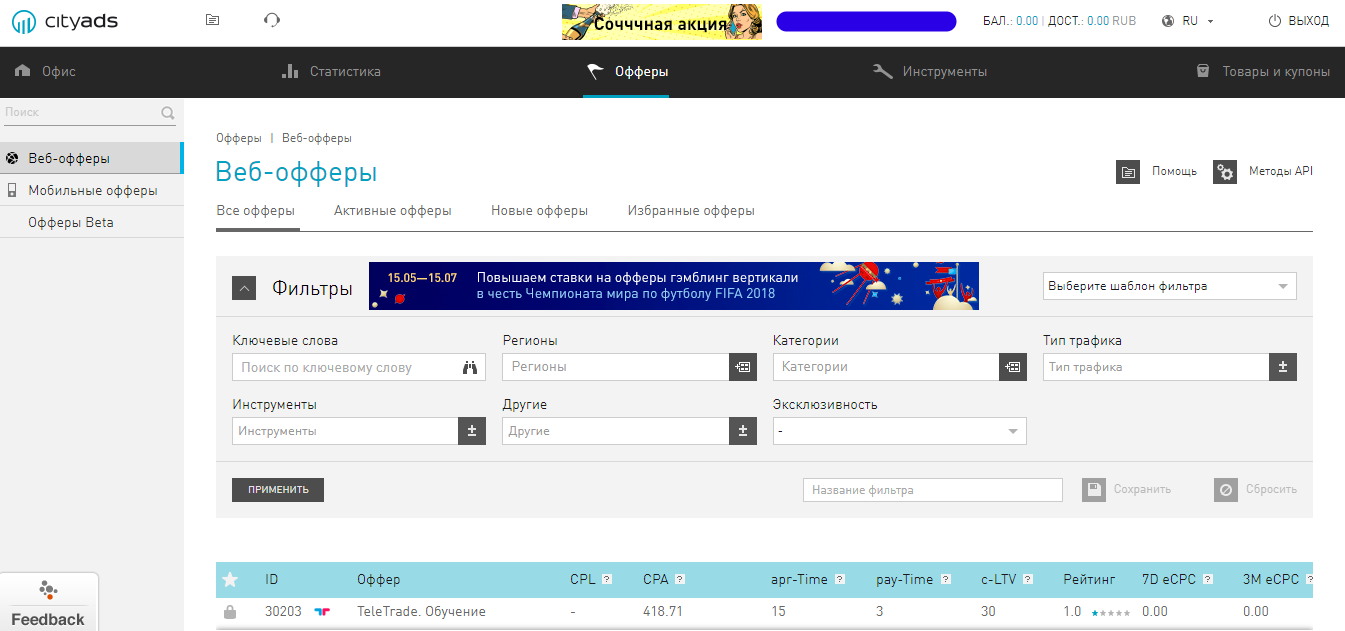Click the c-LTV question mark icon
The width and height of the screenshot is (1345, 631).
(1030, 579)
